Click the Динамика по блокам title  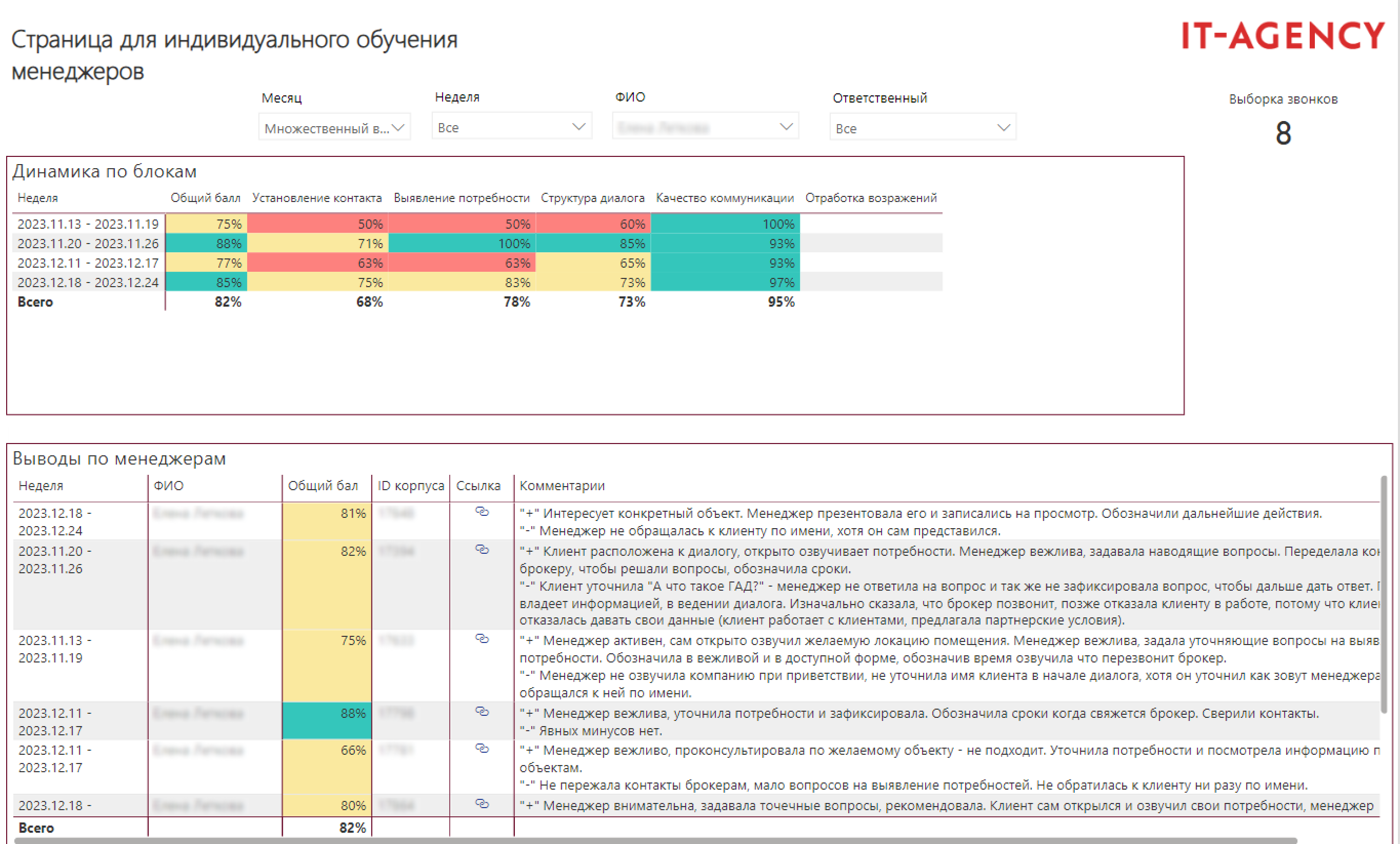(105, 171)
